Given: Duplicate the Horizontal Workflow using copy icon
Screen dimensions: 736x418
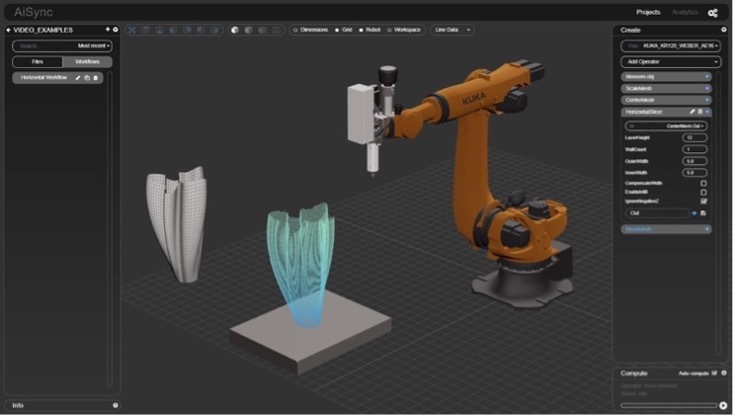Looking at the screenshot, I should tap(87, 77).
